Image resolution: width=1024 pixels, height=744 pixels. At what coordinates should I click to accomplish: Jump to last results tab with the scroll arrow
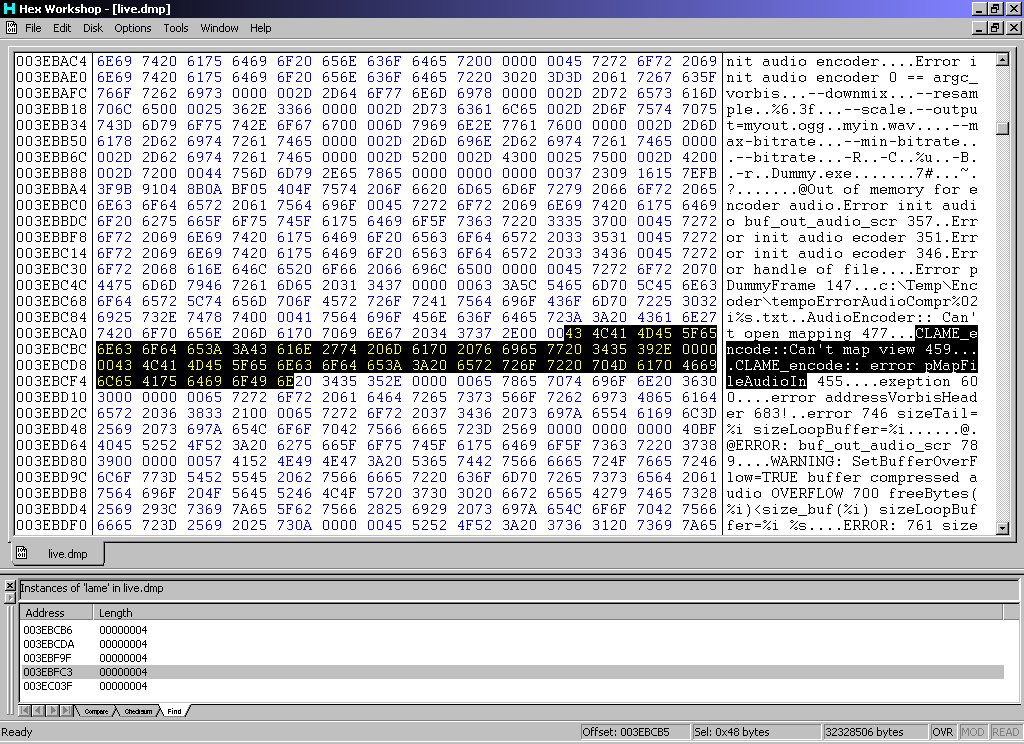tap(67, 711)
